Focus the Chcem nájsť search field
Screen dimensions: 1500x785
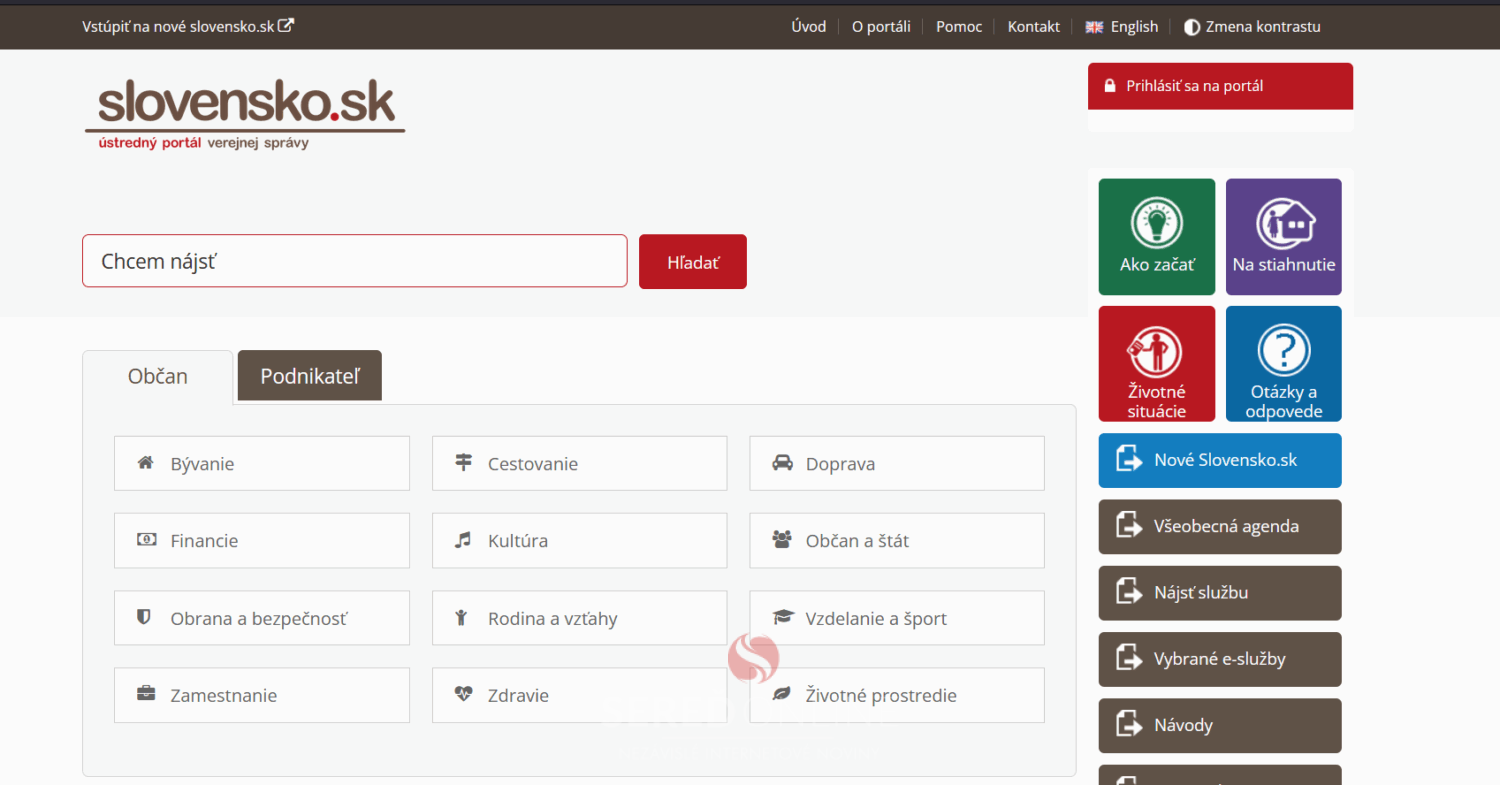pyautogui.click(x=354, y=261)
